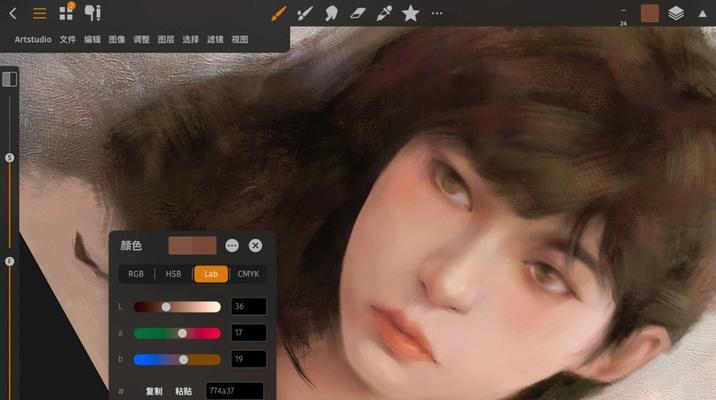This screenshot has height=400, width=716.
Task: Open the Artstudio menu
Action: click(x=33, y=40)
